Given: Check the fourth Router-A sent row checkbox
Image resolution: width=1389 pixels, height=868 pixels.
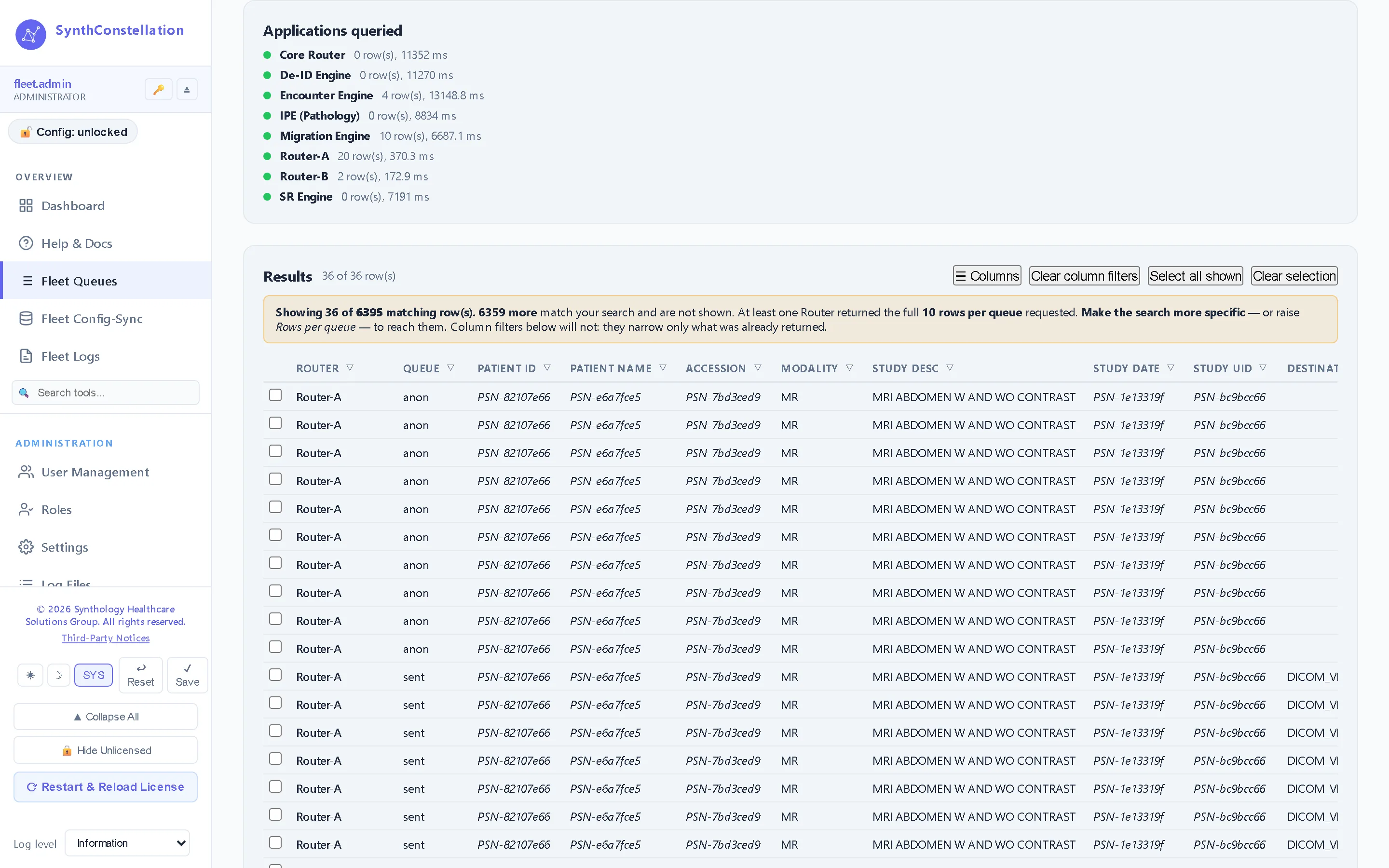Looking at the screenshot, I should [x=275, y=759].
